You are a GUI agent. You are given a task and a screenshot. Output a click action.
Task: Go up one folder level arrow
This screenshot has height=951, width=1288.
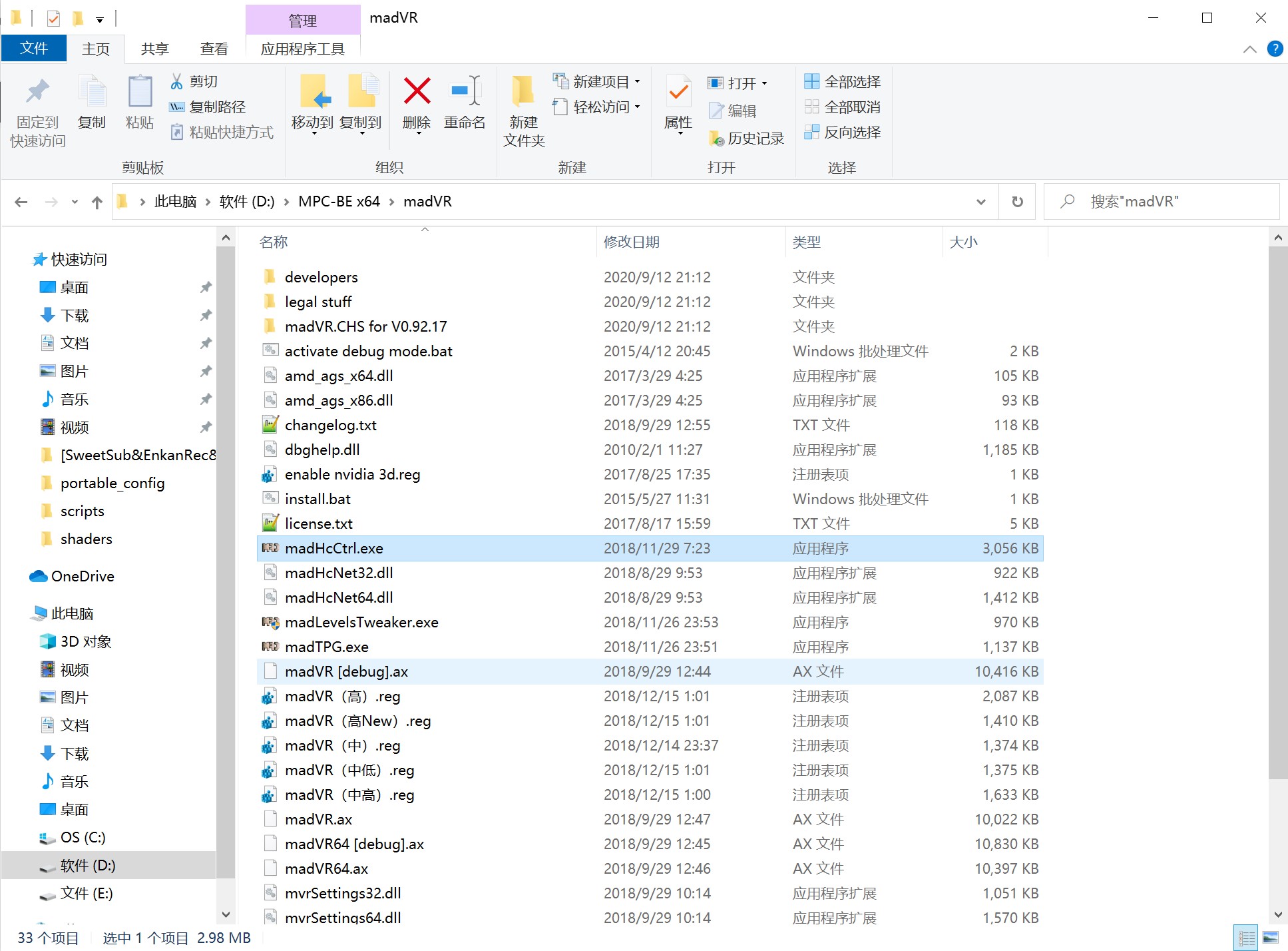pos(97,202)
